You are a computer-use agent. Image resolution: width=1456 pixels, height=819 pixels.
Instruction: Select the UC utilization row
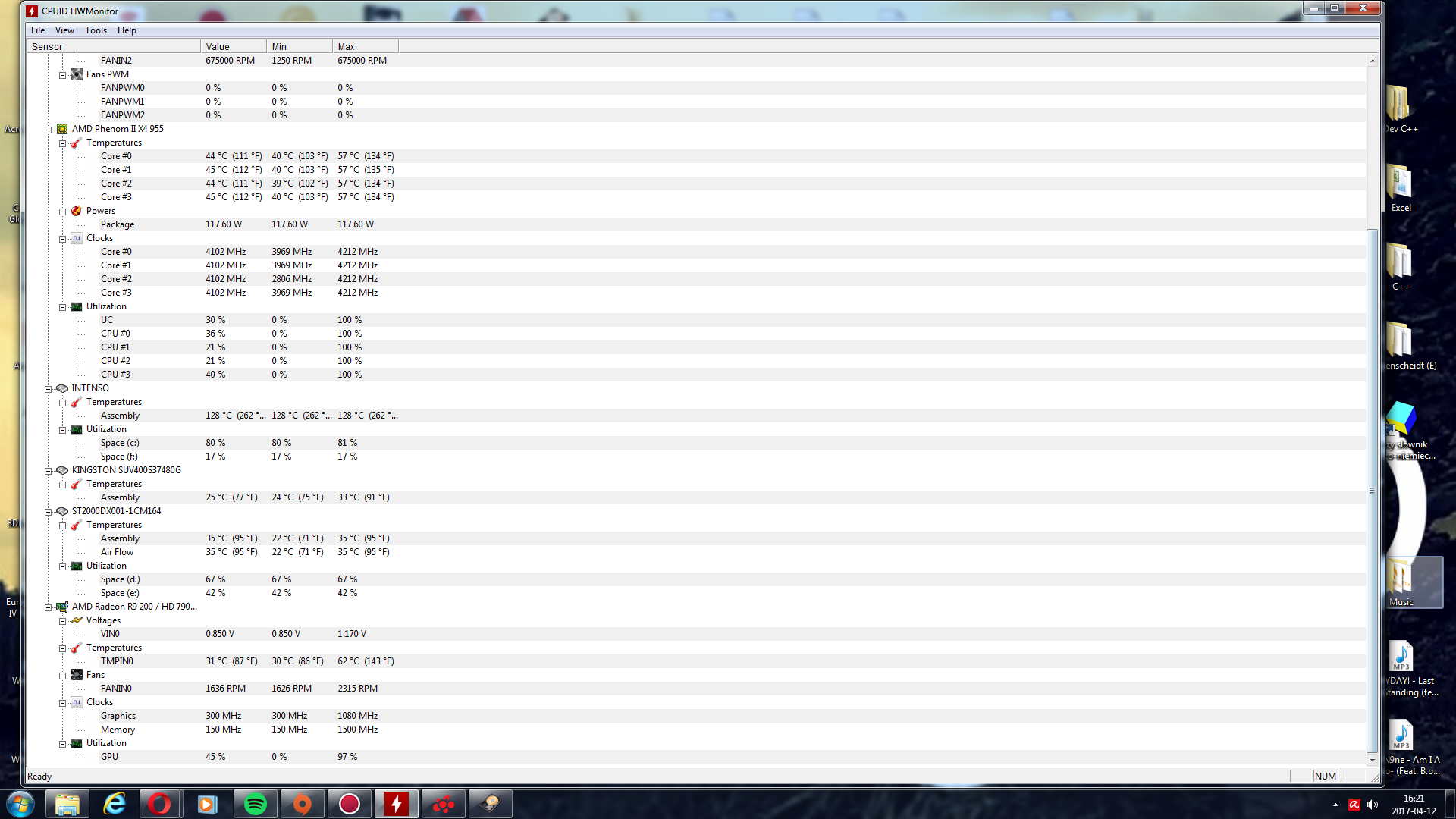click(x=696, y=320)
